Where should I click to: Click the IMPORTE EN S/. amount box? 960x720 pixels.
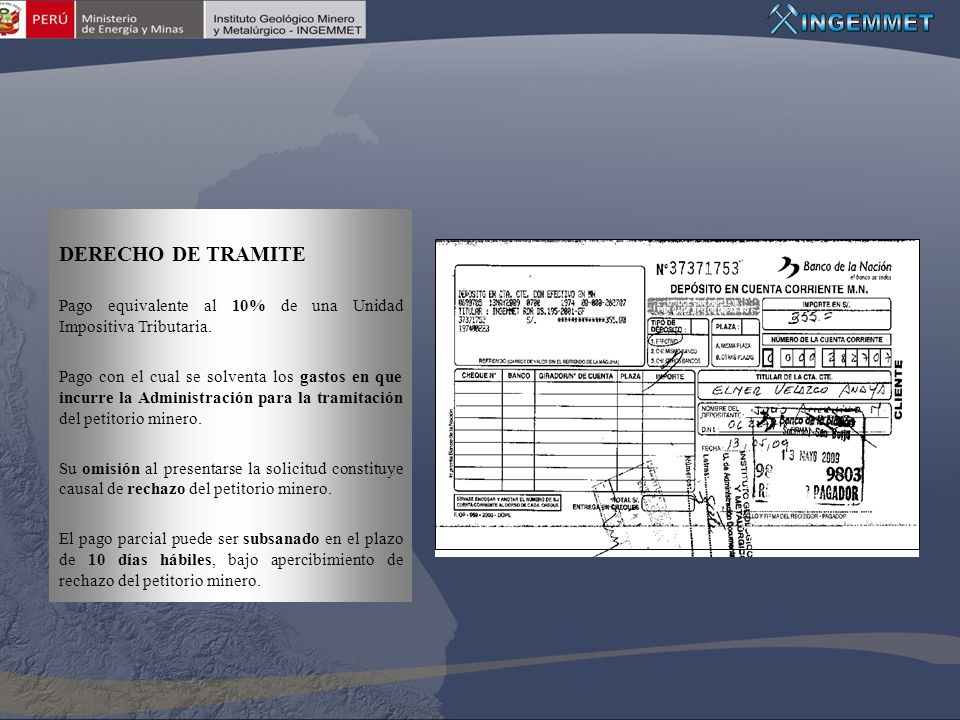[827, 314]
